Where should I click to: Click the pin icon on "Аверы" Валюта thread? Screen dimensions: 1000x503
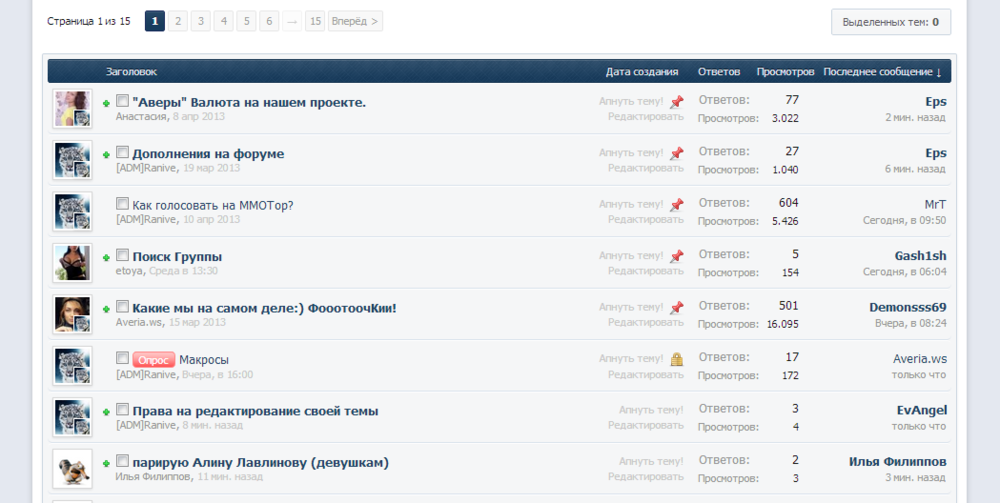pos(677,101)
